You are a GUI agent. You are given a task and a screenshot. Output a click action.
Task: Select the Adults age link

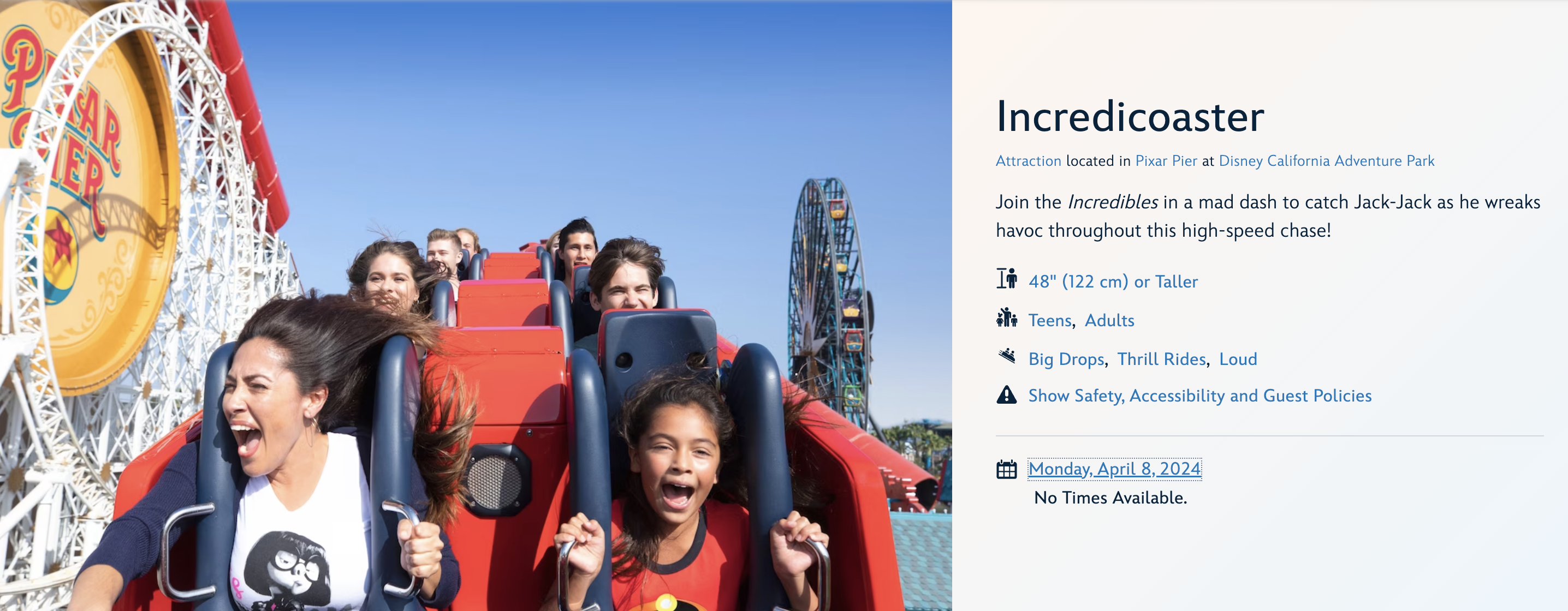[x=1109, y=320]
